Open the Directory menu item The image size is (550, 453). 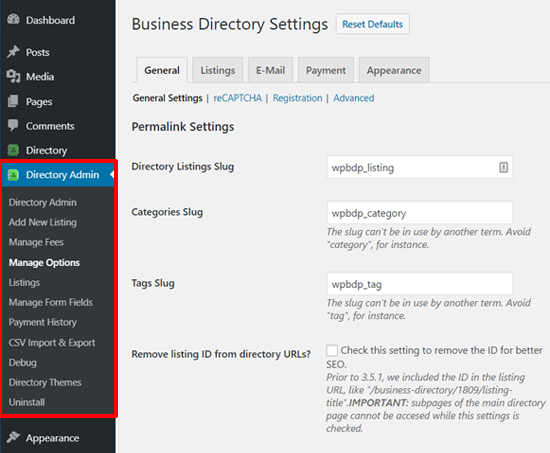click(x=46, y=151)
